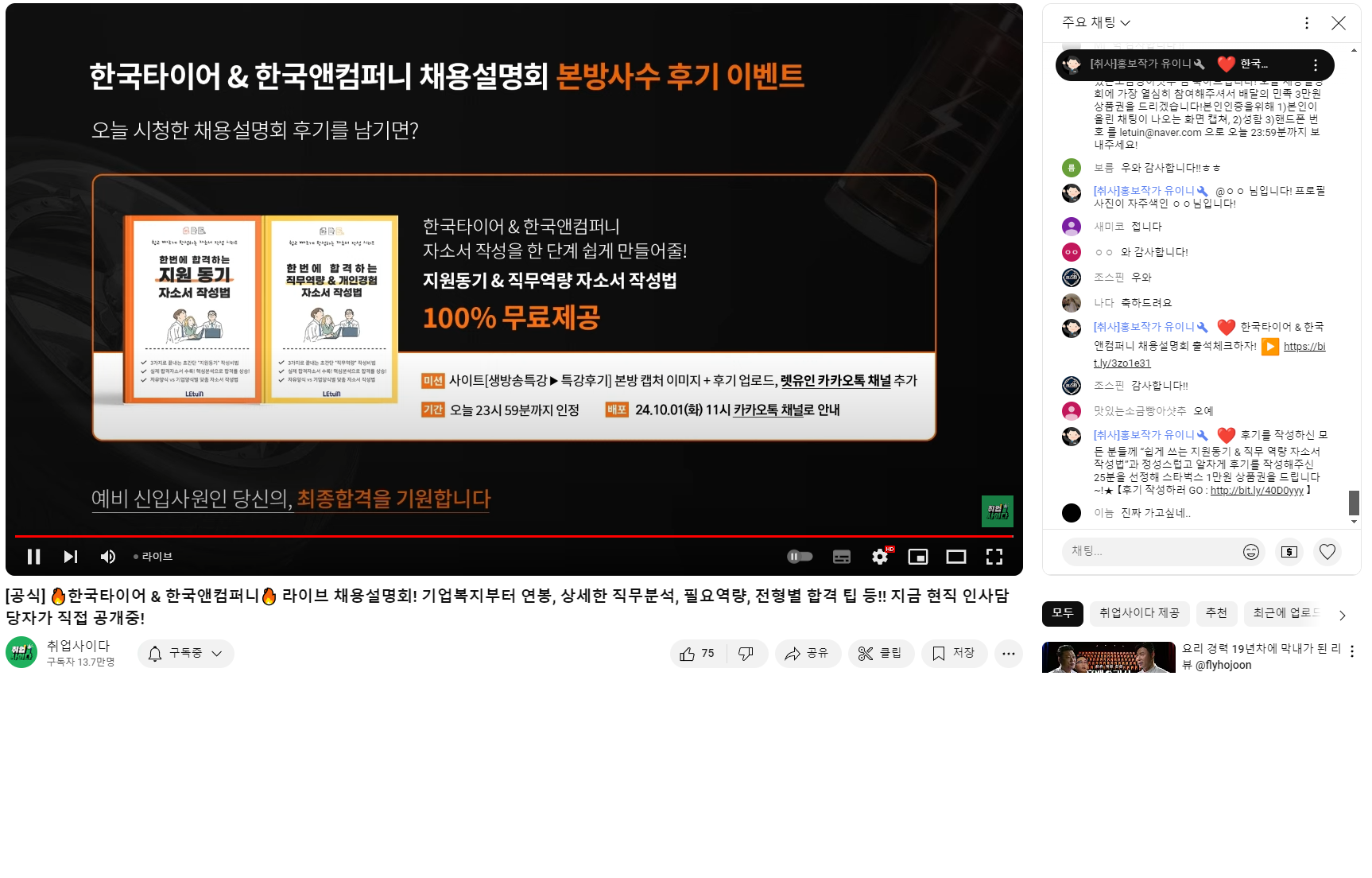Dislike the video with thumbs down

[x=746, y=654]
